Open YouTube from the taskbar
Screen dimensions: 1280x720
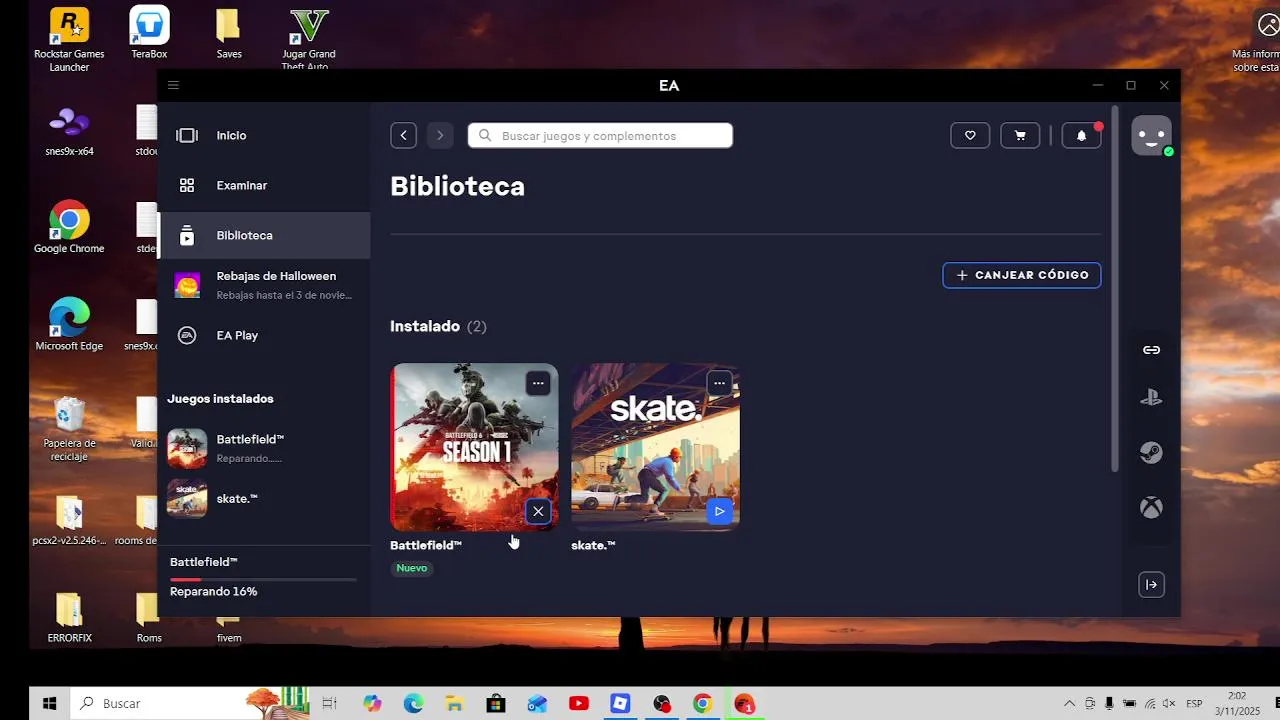point(578,704)
